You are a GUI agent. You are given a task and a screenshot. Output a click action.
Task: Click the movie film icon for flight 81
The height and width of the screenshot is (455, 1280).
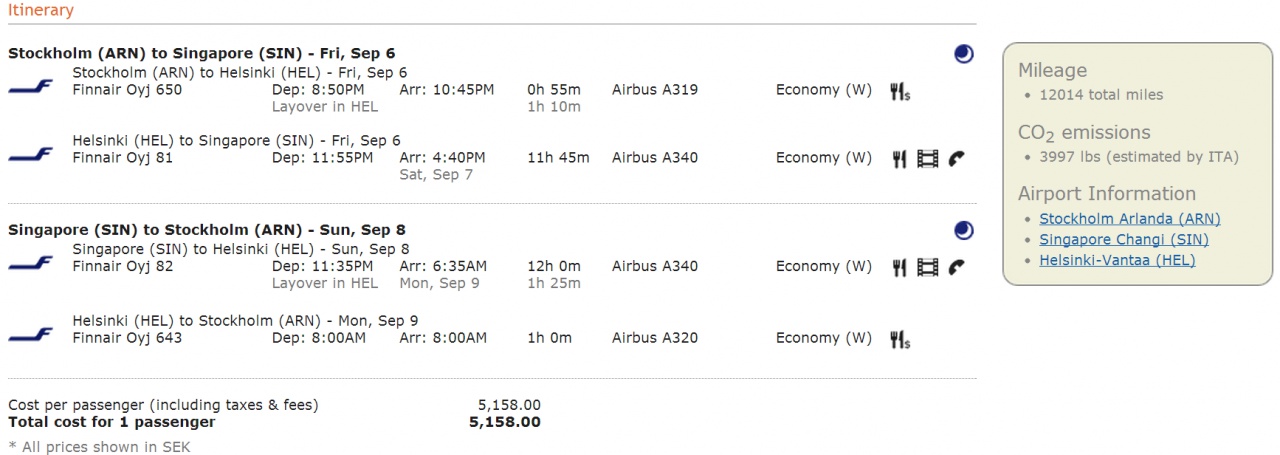click(x=928, y=158)
